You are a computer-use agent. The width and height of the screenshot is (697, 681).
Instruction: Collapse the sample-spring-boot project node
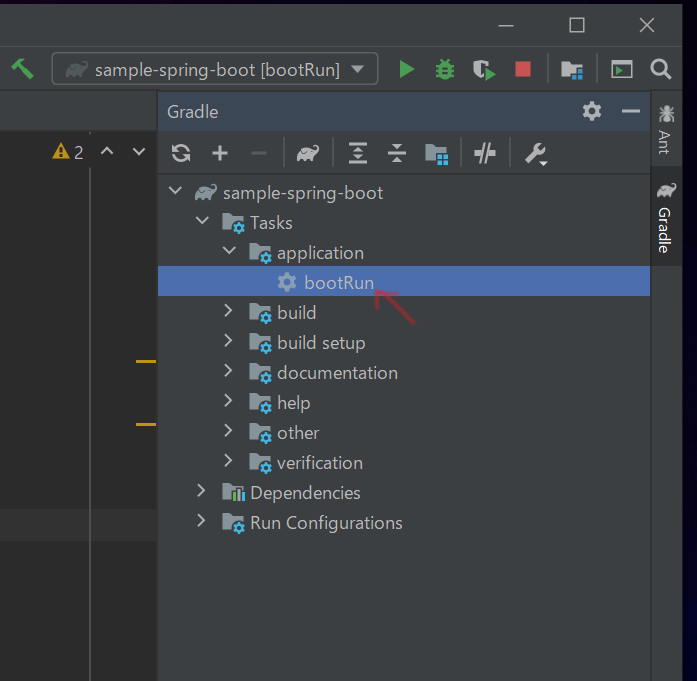(176, 191)
